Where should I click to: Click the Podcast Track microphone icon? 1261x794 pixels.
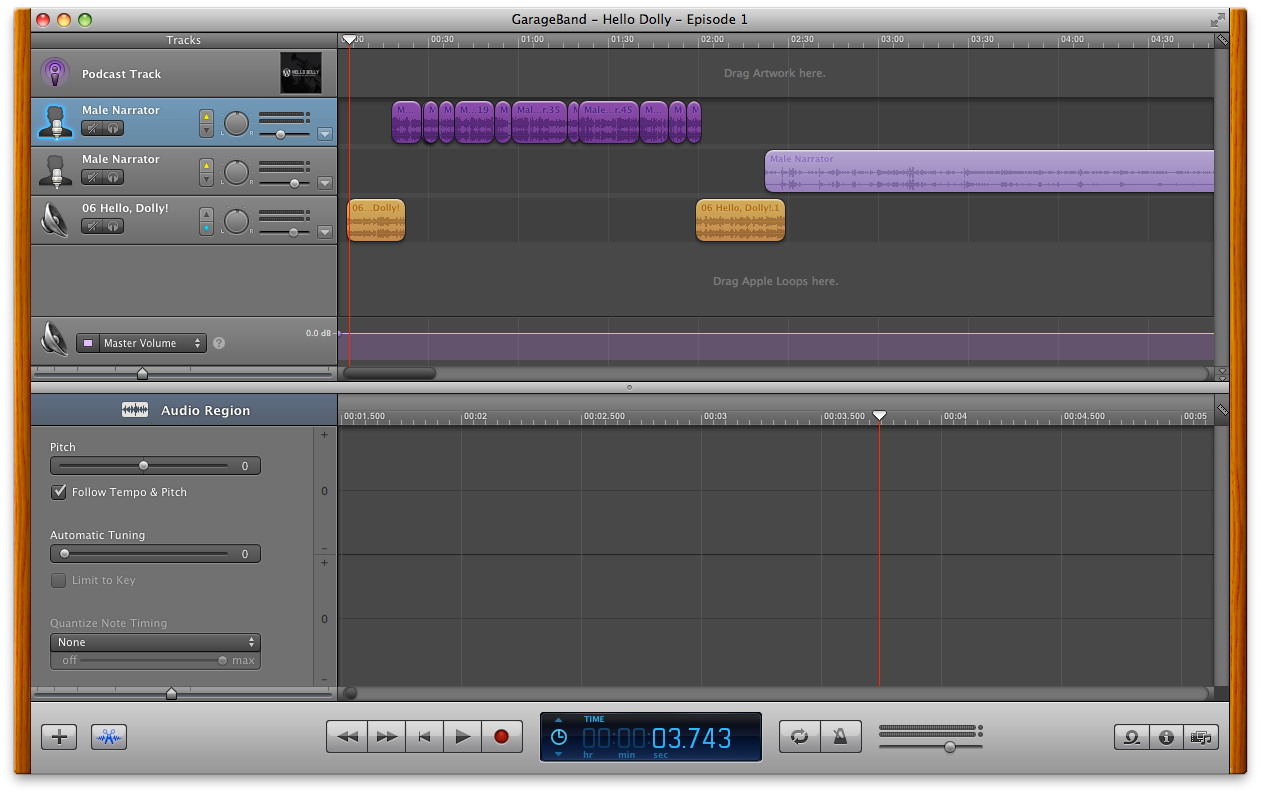(x=55, y=73)
